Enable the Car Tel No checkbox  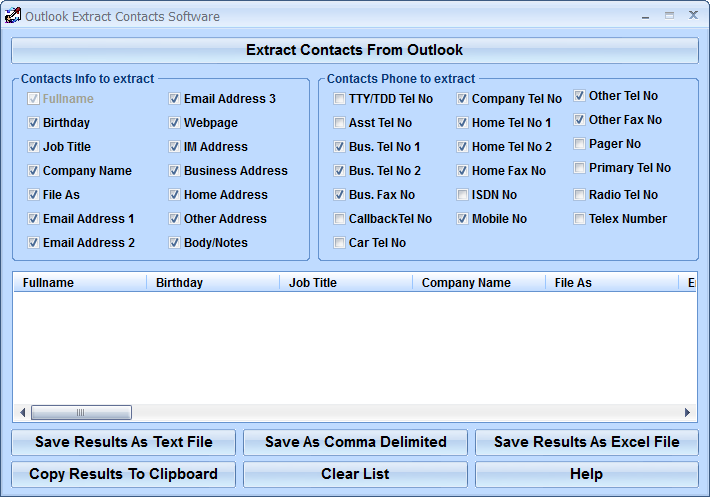coord(340,243)
